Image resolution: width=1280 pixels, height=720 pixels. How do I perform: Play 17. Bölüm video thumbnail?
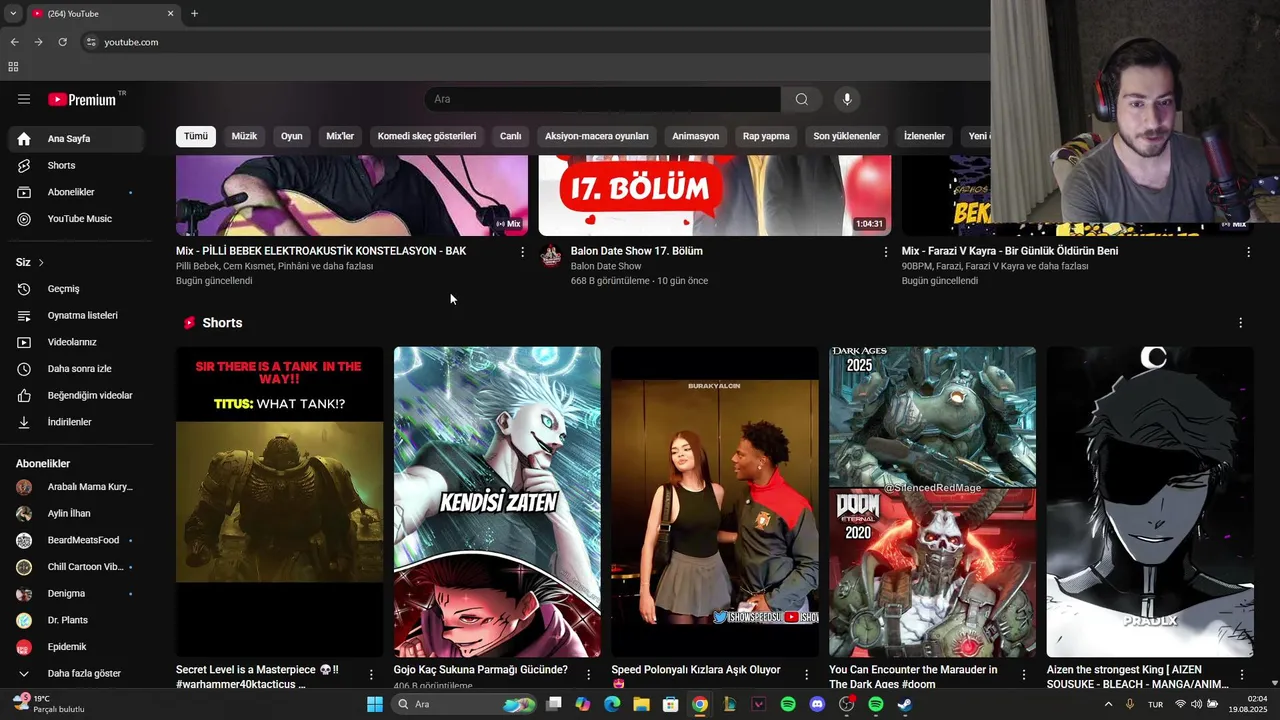point(715,195)
